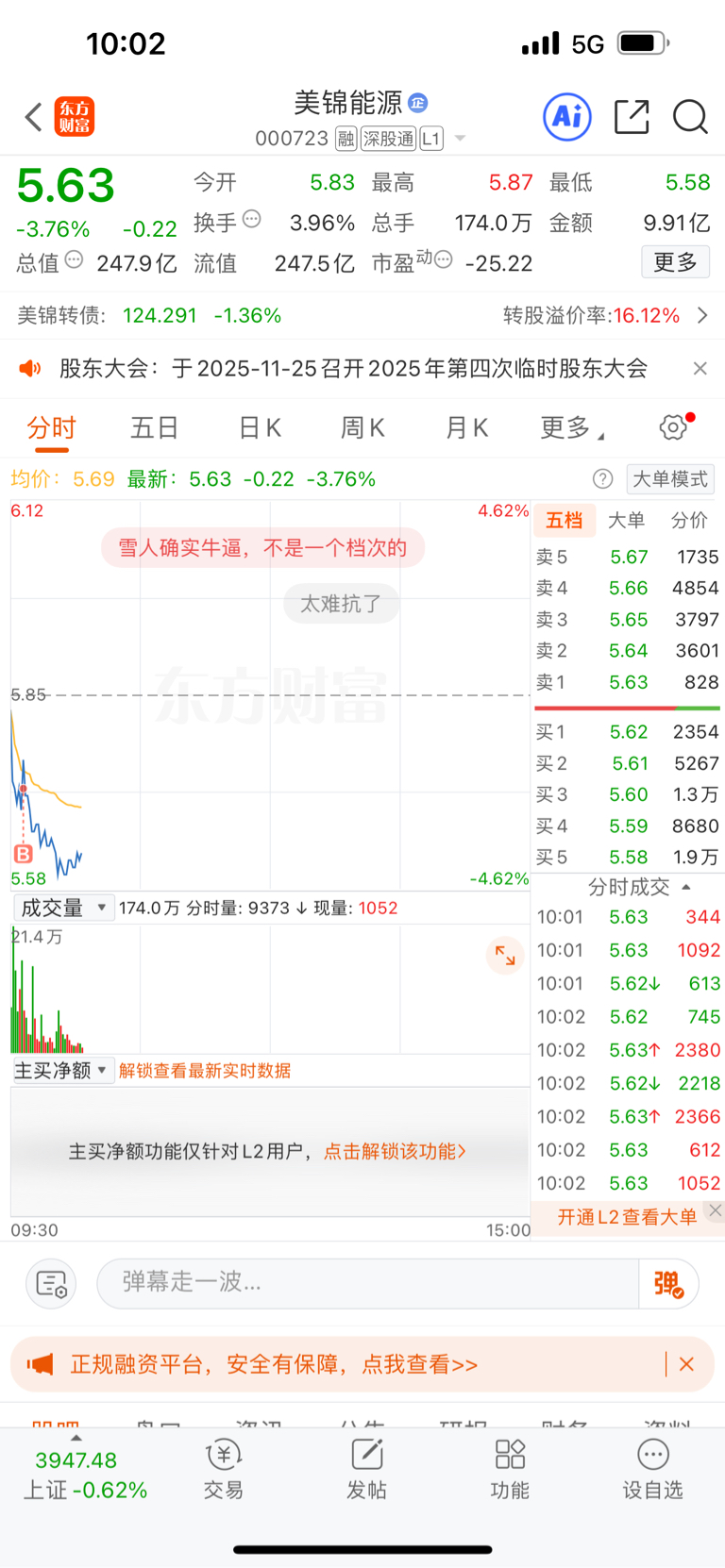The height and width of the screenshot is (1568, 725).
Task: Open chart settings gear icon
Action: click(x=673, y=426)
